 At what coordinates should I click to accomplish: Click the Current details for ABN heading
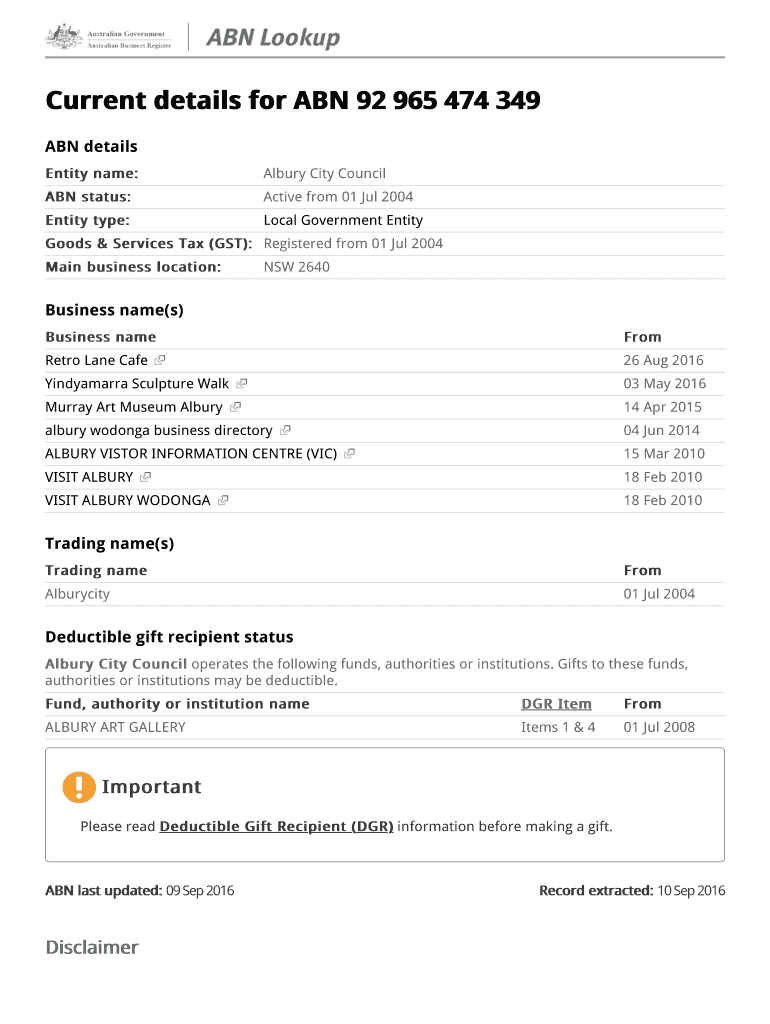pyautogui.click(x=293, y=101)
